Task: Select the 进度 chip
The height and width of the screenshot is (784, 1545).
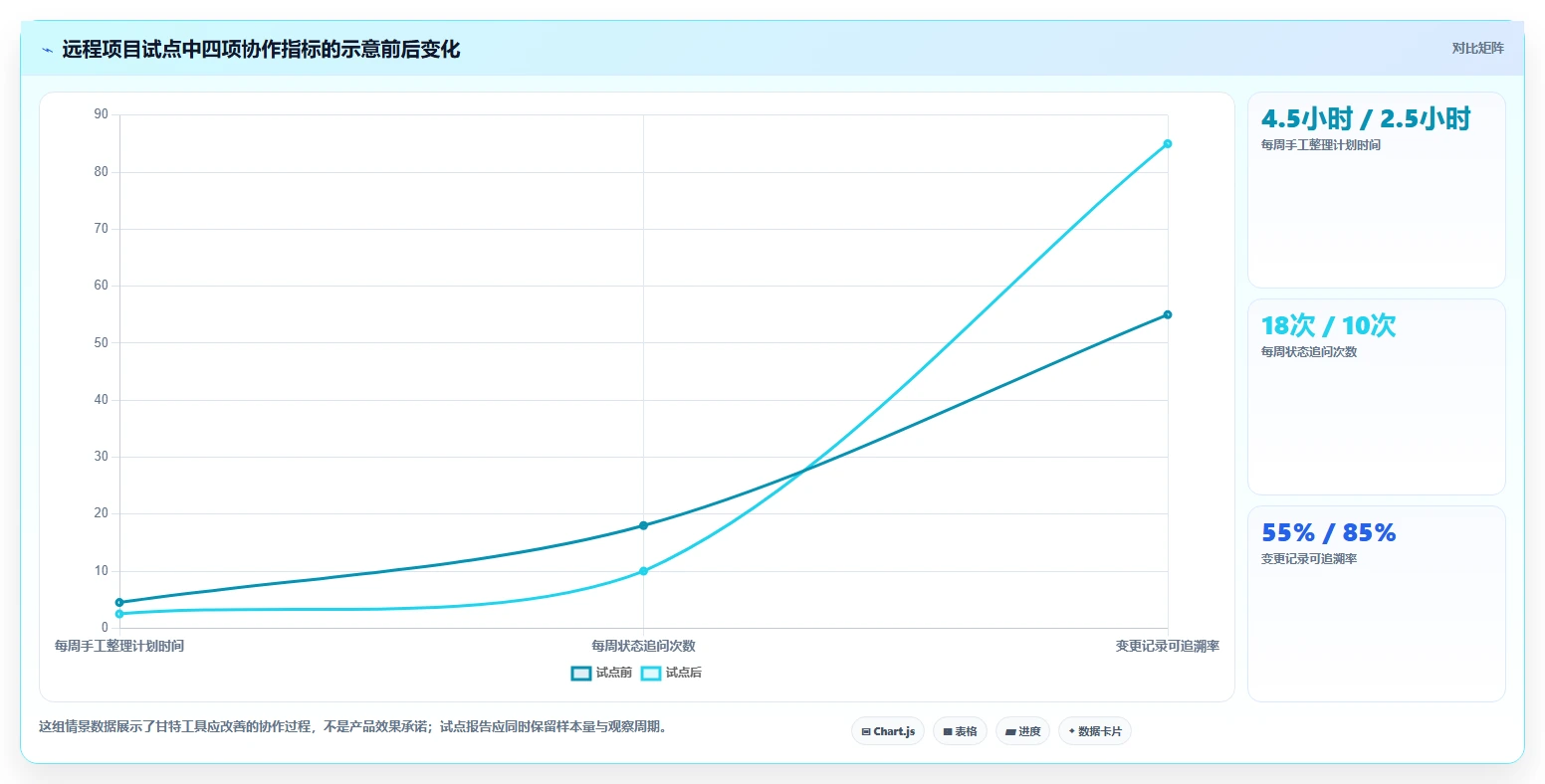Action: (1023, 731)
